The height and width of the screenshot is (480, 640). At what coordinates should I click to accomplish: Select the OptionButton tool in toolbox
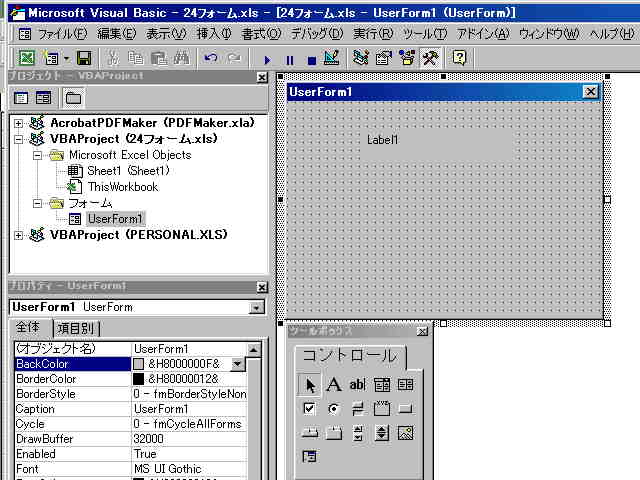click(334, 409)
